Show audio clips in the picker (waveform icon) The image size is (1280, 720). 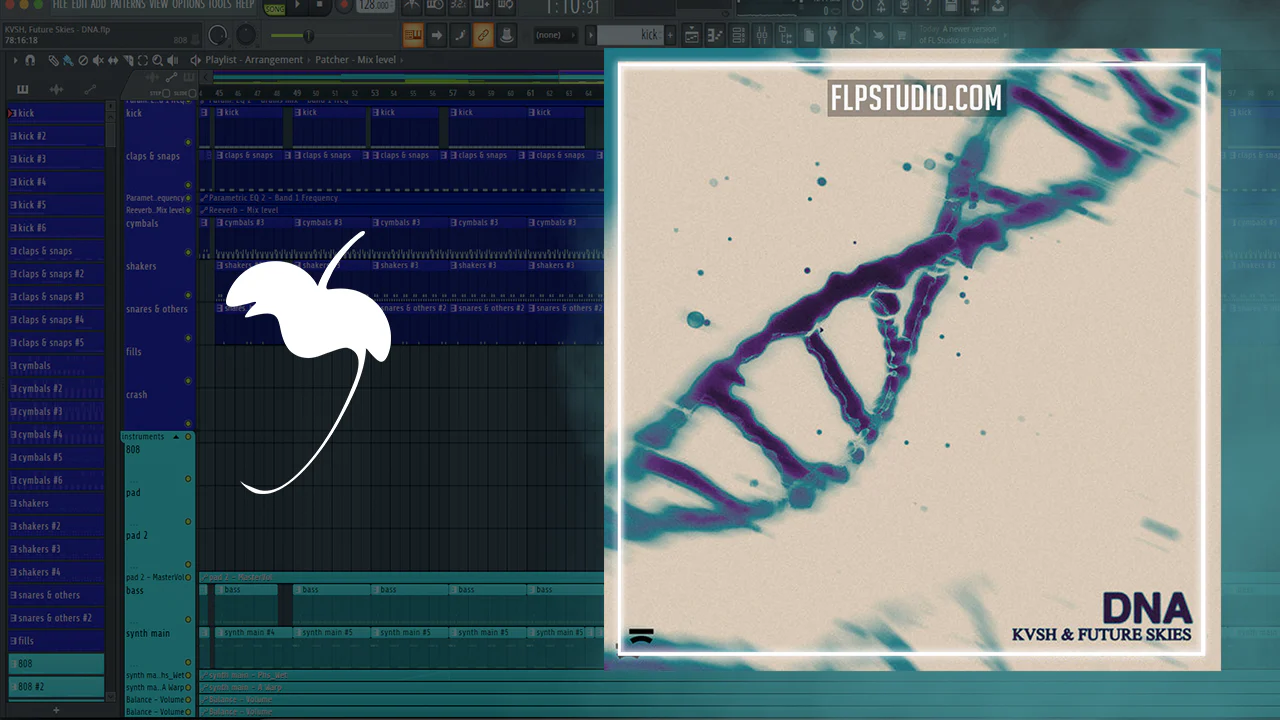(x=56, y=90)
